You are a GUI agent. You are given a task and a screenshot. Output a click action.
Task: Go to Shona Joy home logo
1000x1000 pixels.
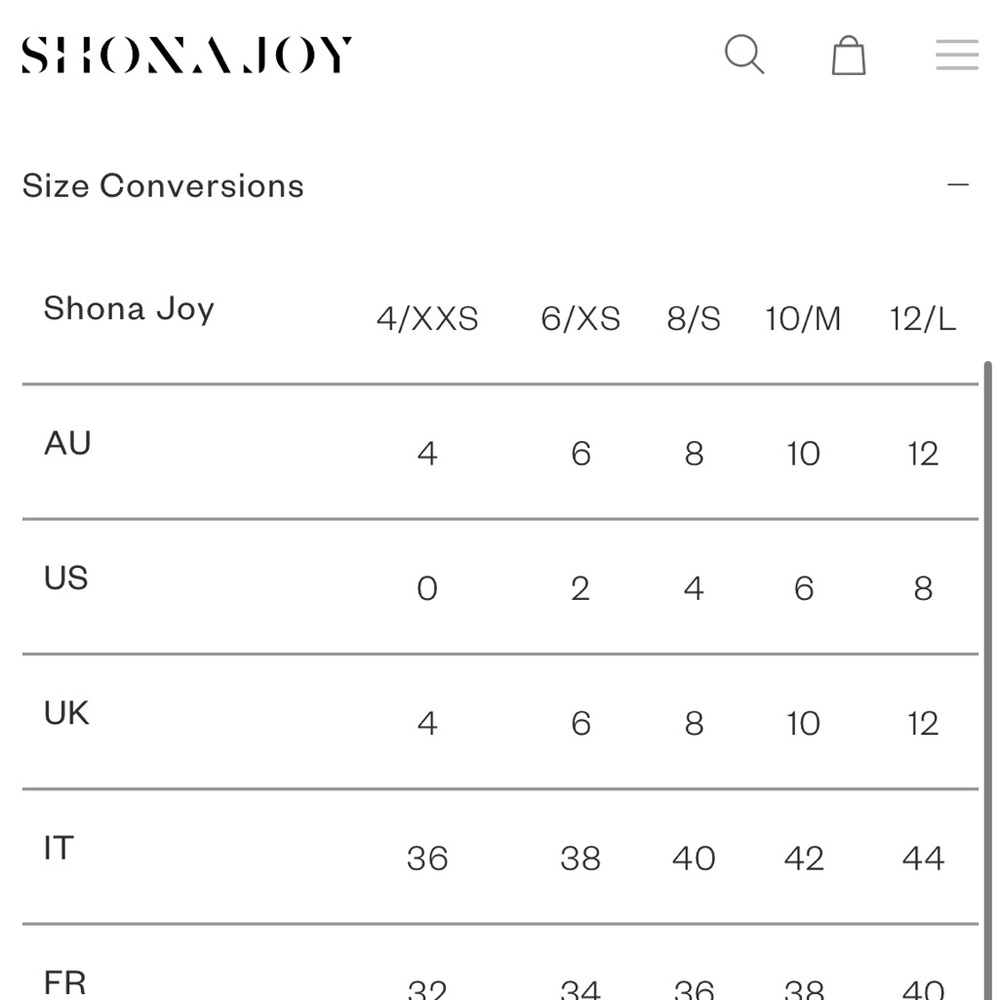pos(187,55)
